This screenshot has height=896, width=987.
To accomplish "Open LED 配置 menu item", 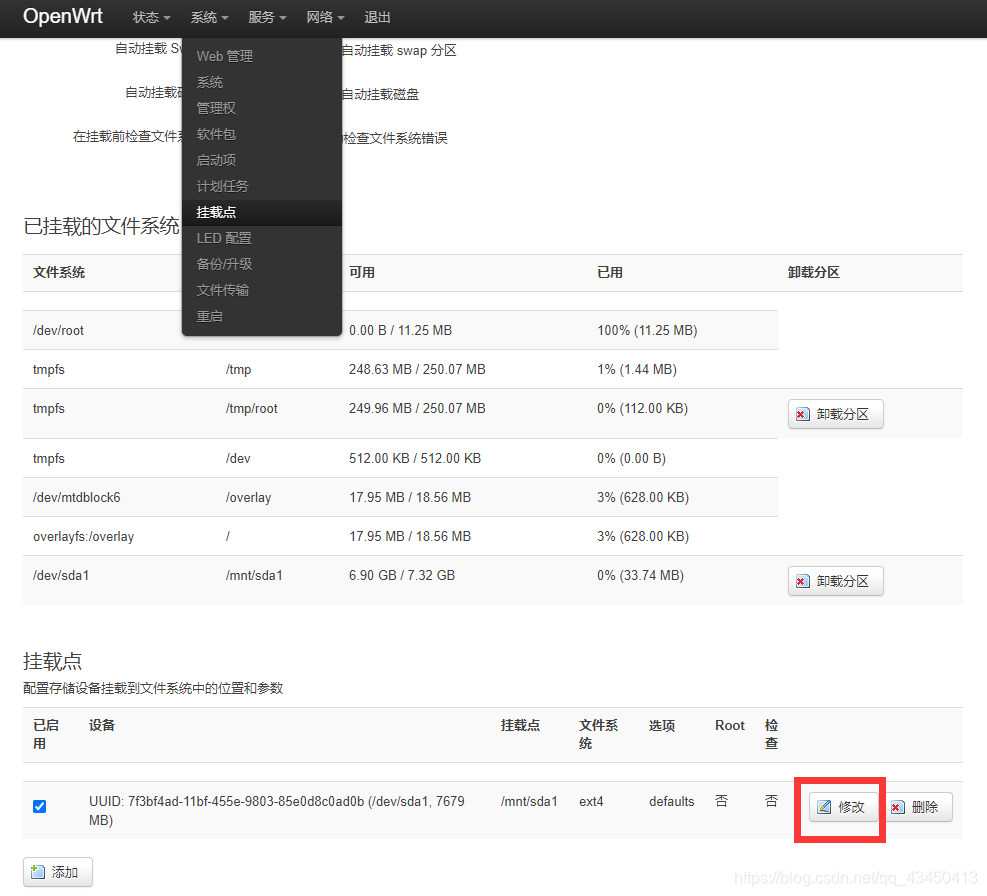I will point(262,238).
